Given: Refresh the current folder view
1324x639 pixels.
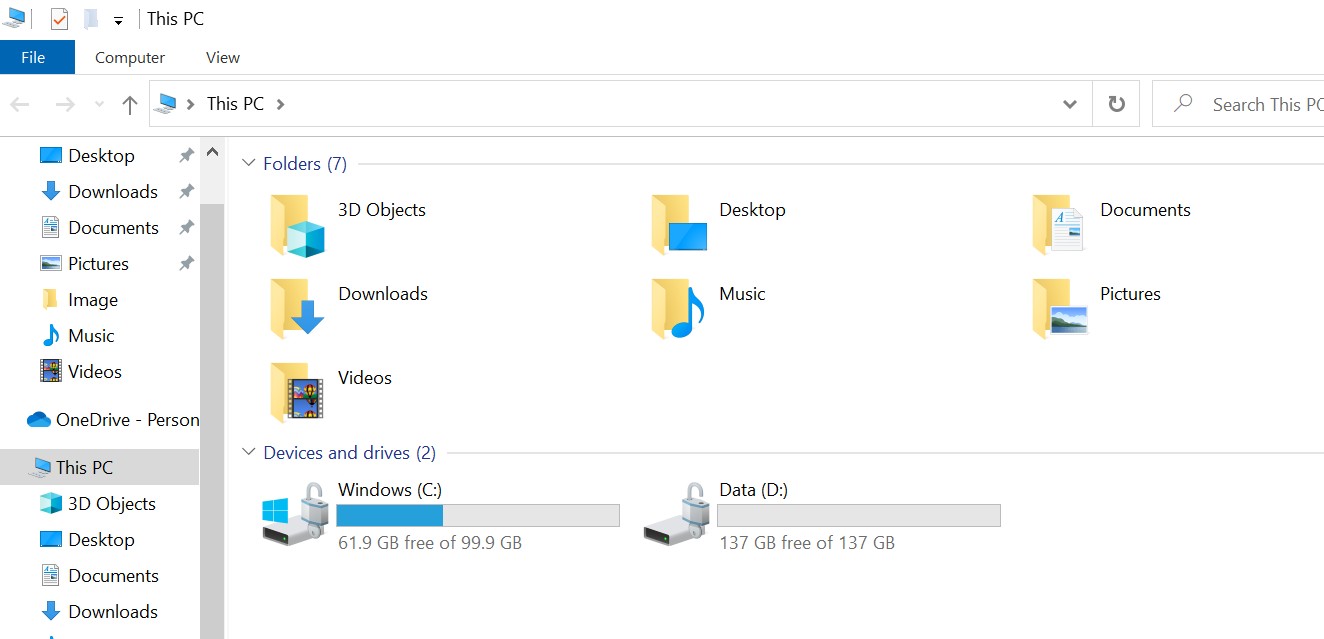Looking at the screenshot, I should pos(1116,103).
